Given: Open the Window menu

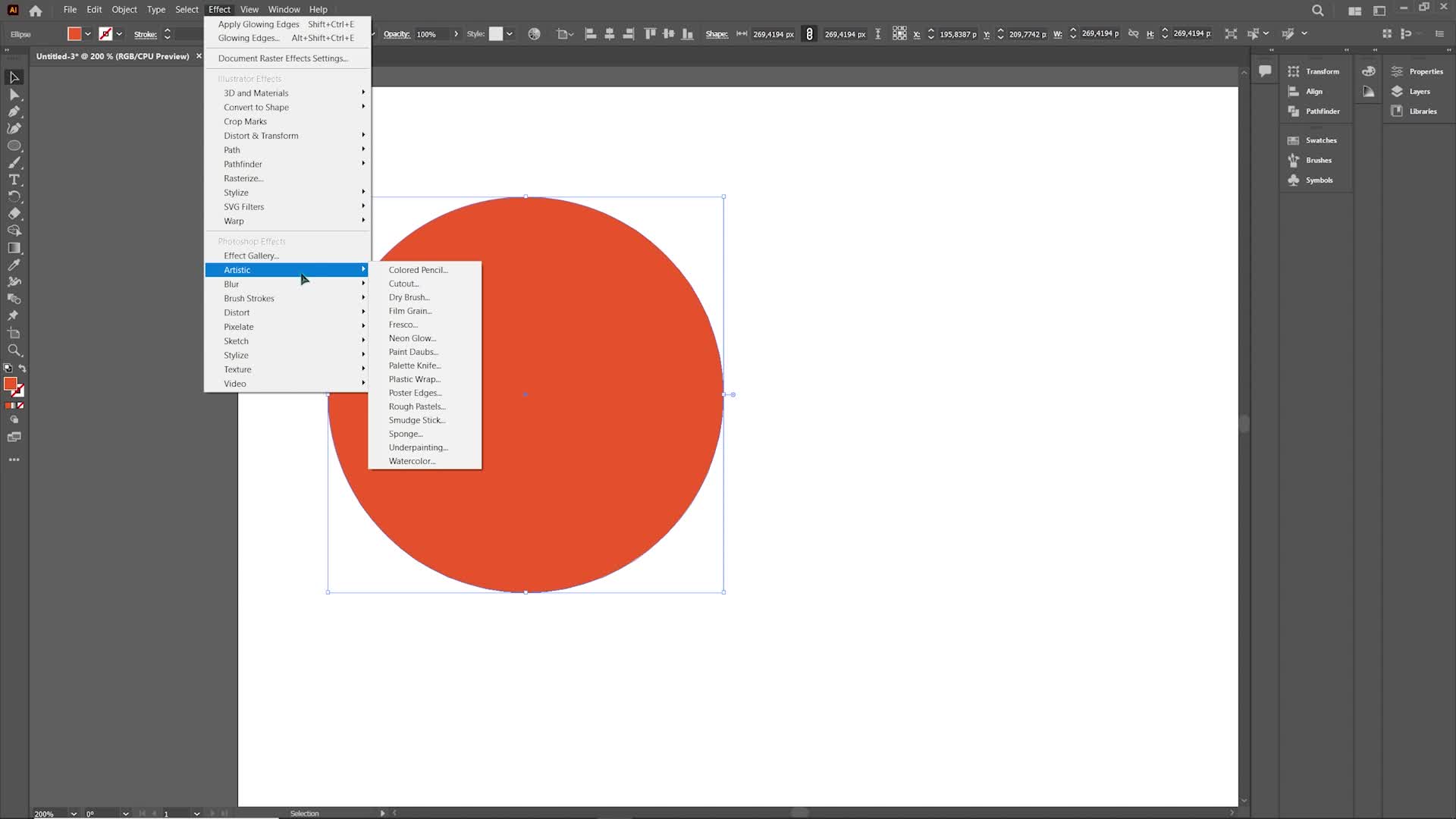Looking at the screenshot, I should 284,10.
